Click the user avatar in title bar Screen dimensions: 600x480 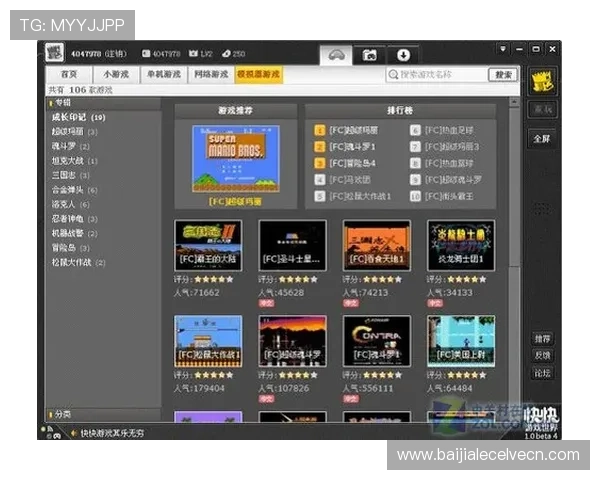coord(54,52)
